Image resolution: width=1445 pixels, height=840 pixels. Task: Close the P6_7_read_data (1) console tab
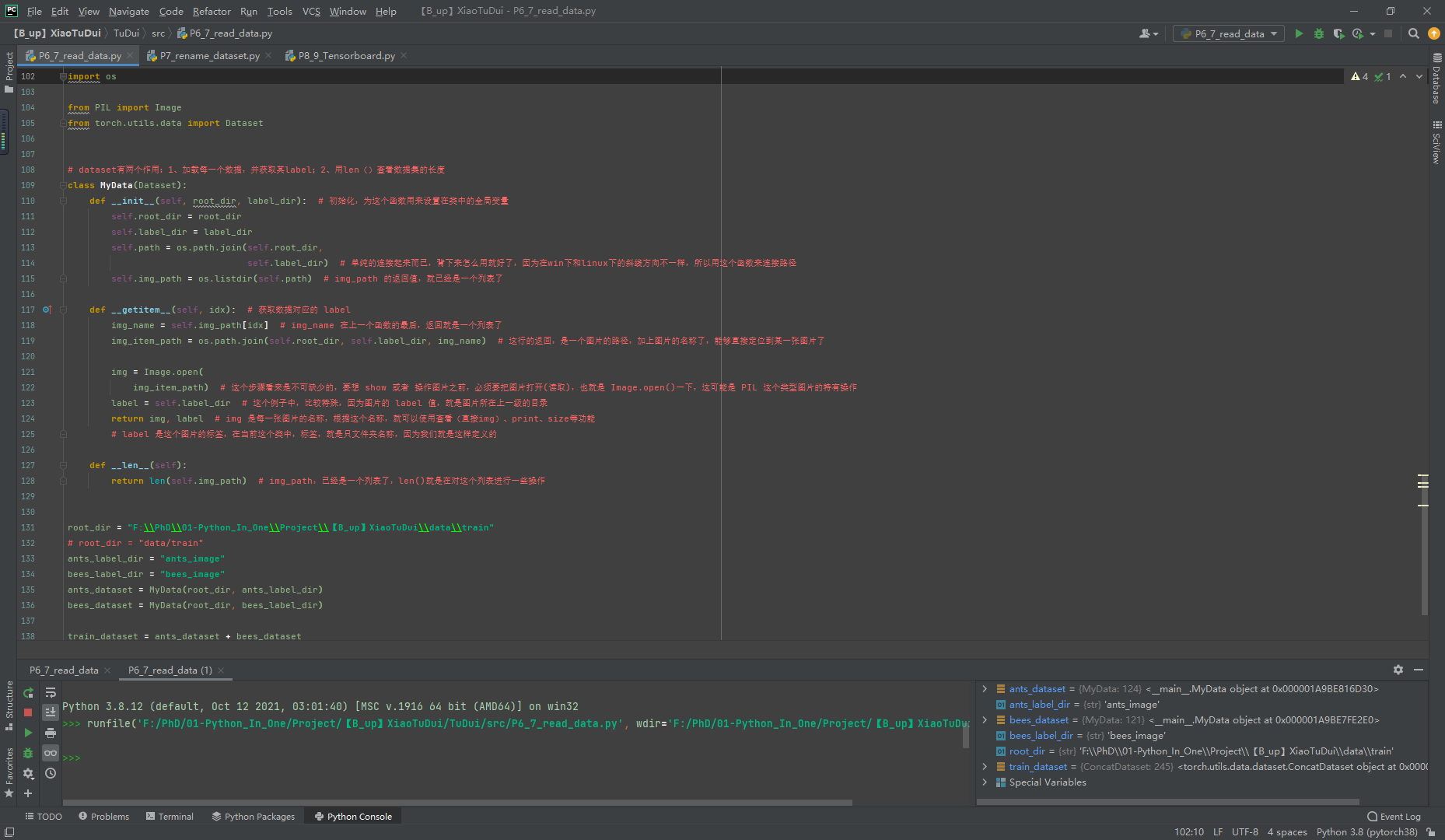[221, 670]
